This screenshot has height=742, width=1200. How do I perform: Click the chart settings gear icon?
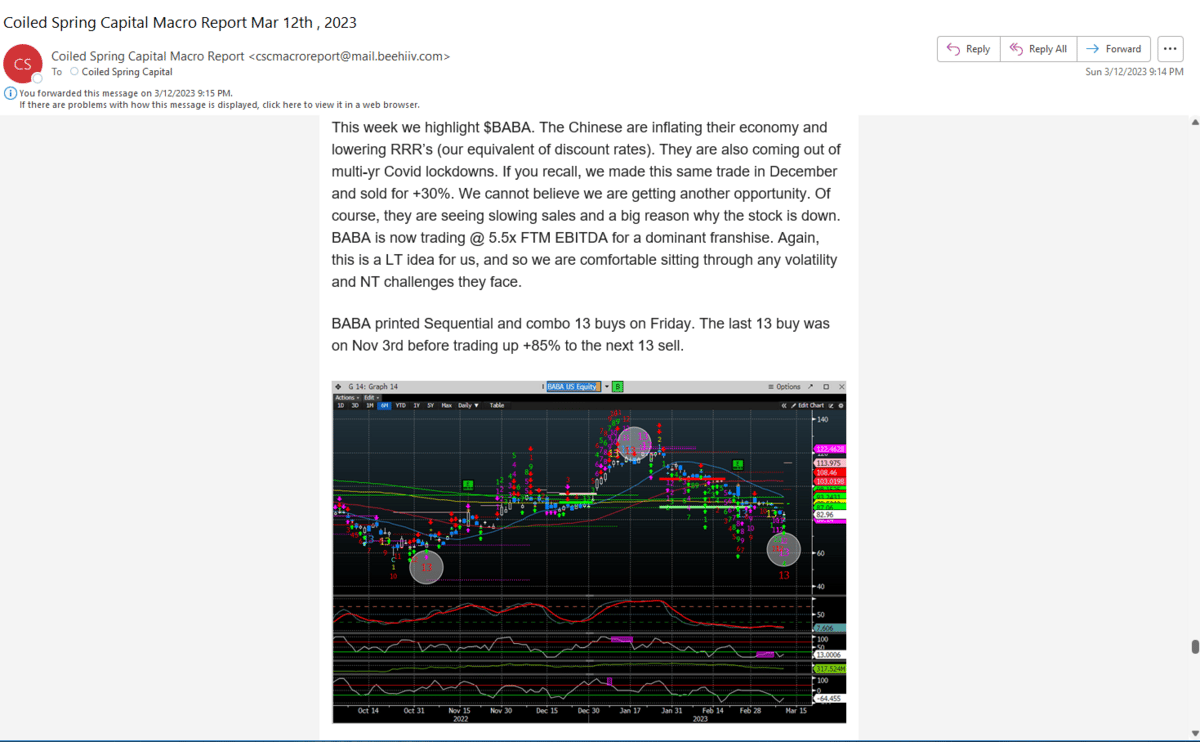pos(842,405)
